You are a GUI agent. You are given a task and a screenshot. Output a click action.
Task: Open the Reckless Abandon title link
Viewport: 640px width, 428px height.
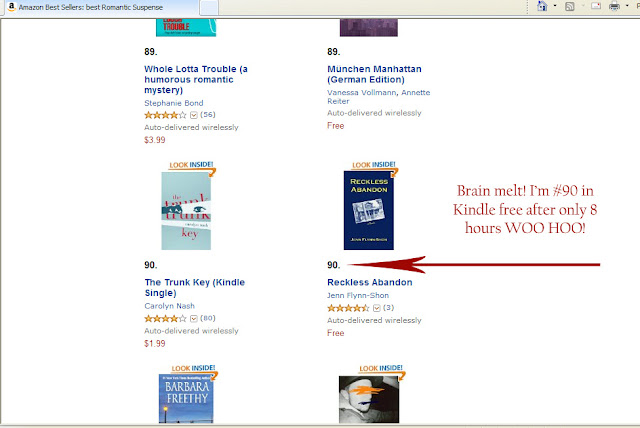pos(370,282)
